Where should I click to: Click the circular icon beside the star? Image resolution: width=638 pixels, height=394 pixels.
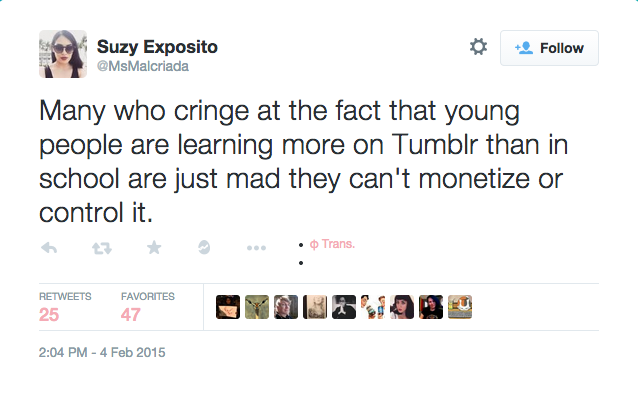204,247
